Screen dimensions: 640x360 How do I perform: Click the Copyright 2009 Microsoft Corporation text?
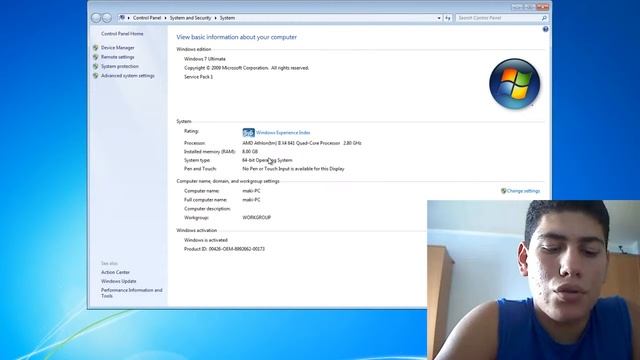pos(246,68)
